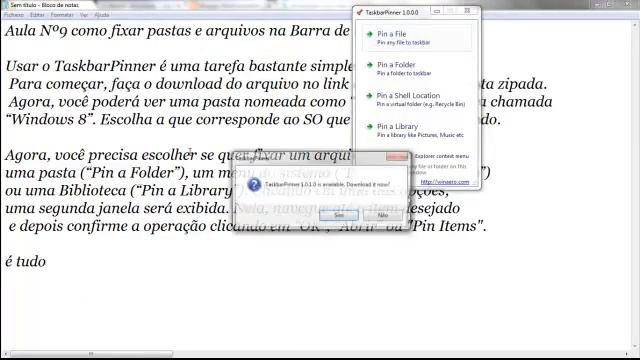Click the blue question mark icon
This screenshot has height=360, width=640.
(x=254, y=184)
